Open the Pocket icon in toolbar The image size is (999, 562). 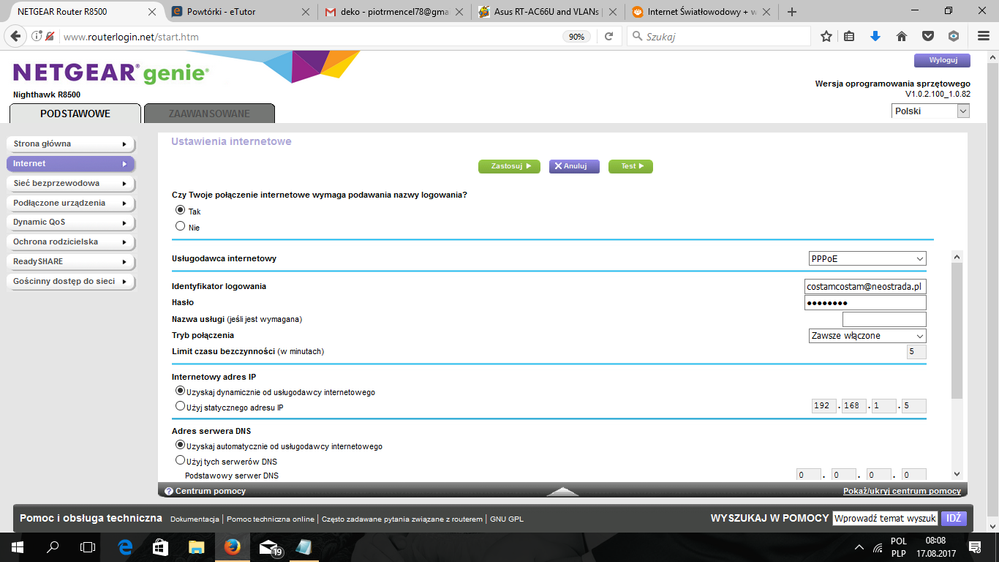928,36
